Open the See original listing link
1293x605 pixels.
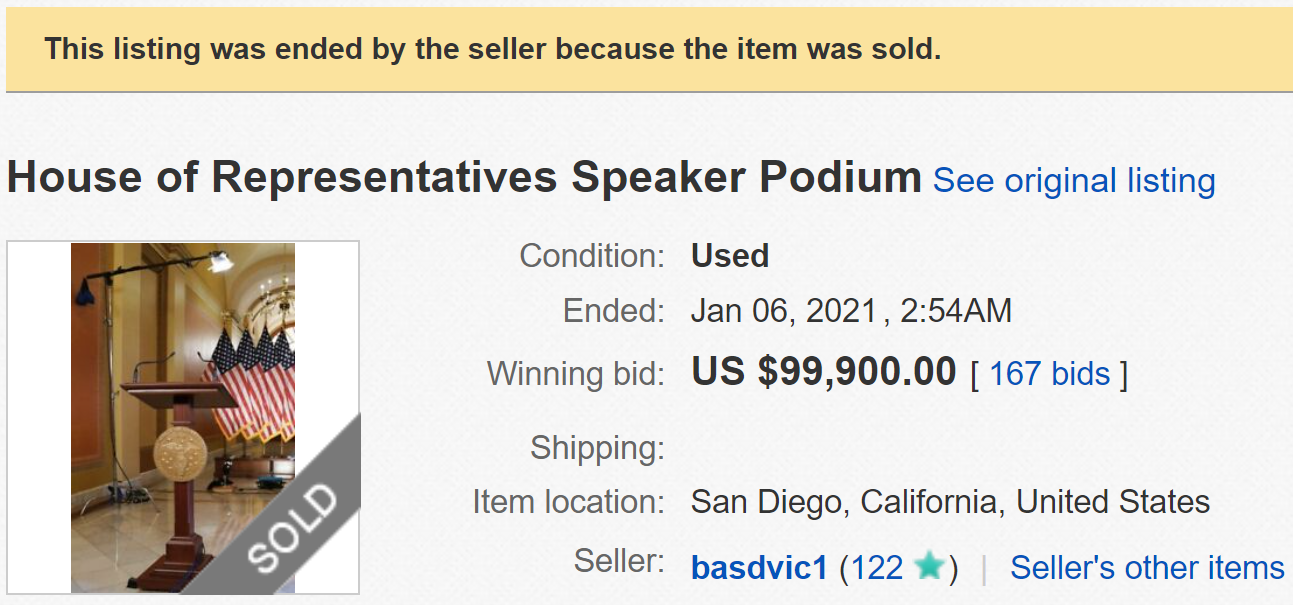(x=1073, y=181)
